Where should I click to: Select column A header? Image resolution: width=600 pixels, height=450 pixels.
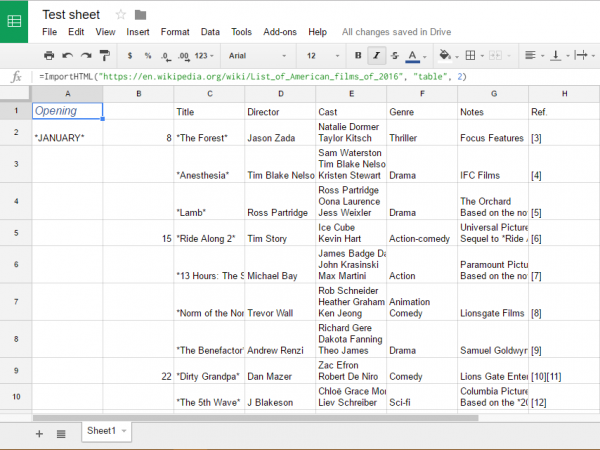tap(67, 94)
